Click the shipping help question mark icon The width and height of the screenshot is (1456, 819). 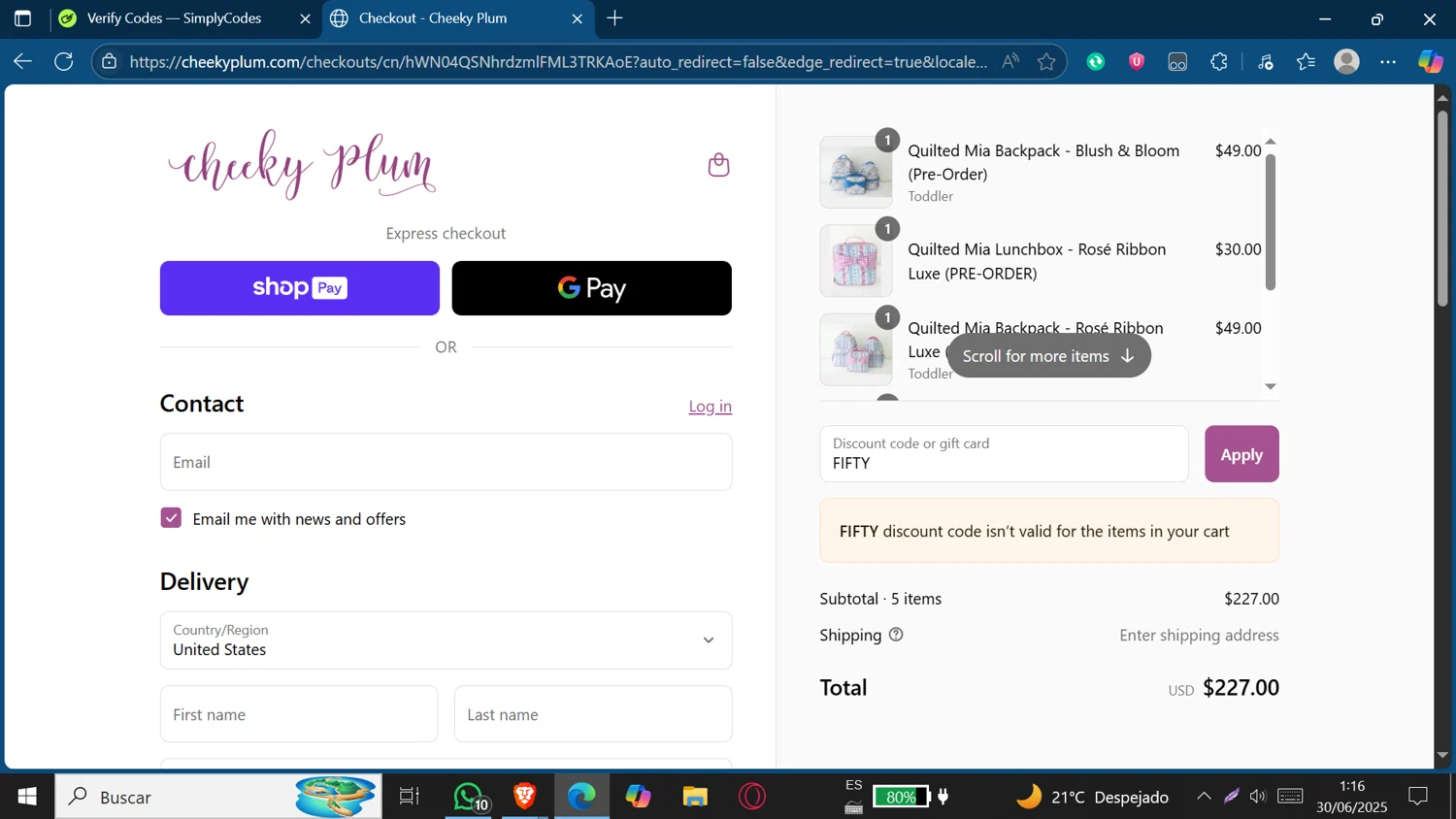[896, 635]
